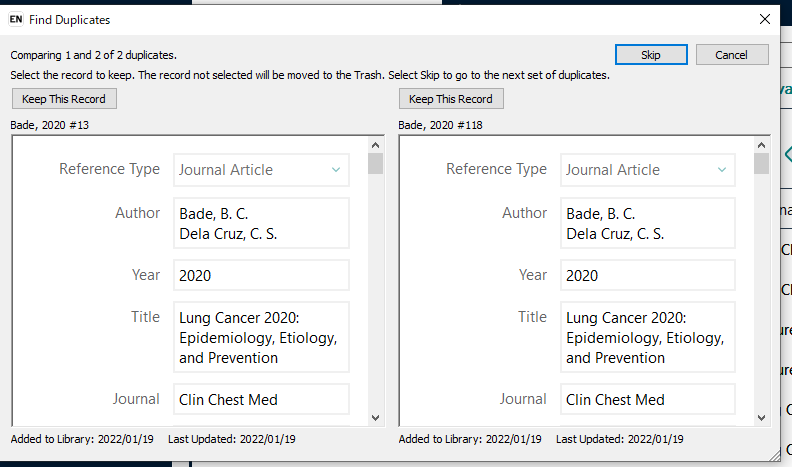Click the EndNote icon in the title bar
The image size is (792, 467).
(x=16, y=19)
